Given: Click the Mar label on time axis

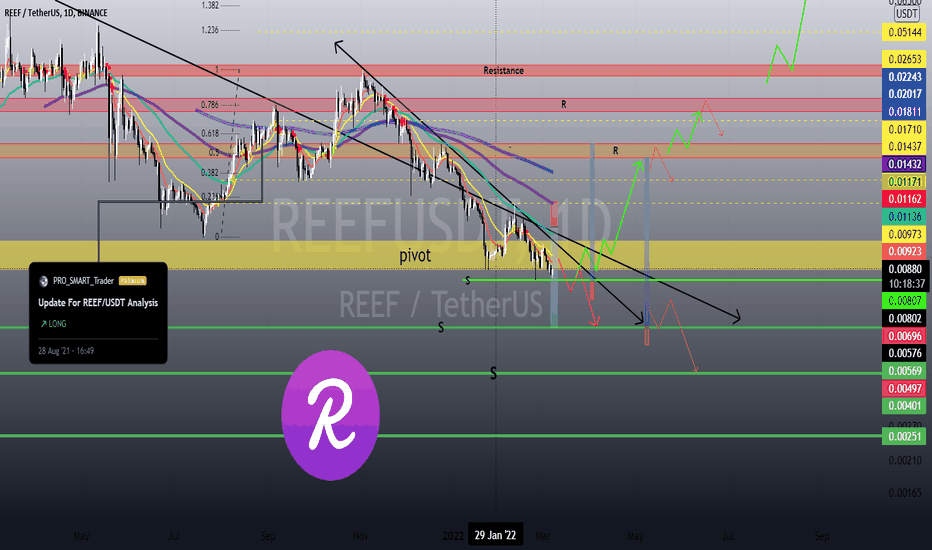Looking at the screenshot, I should [542, 536].
